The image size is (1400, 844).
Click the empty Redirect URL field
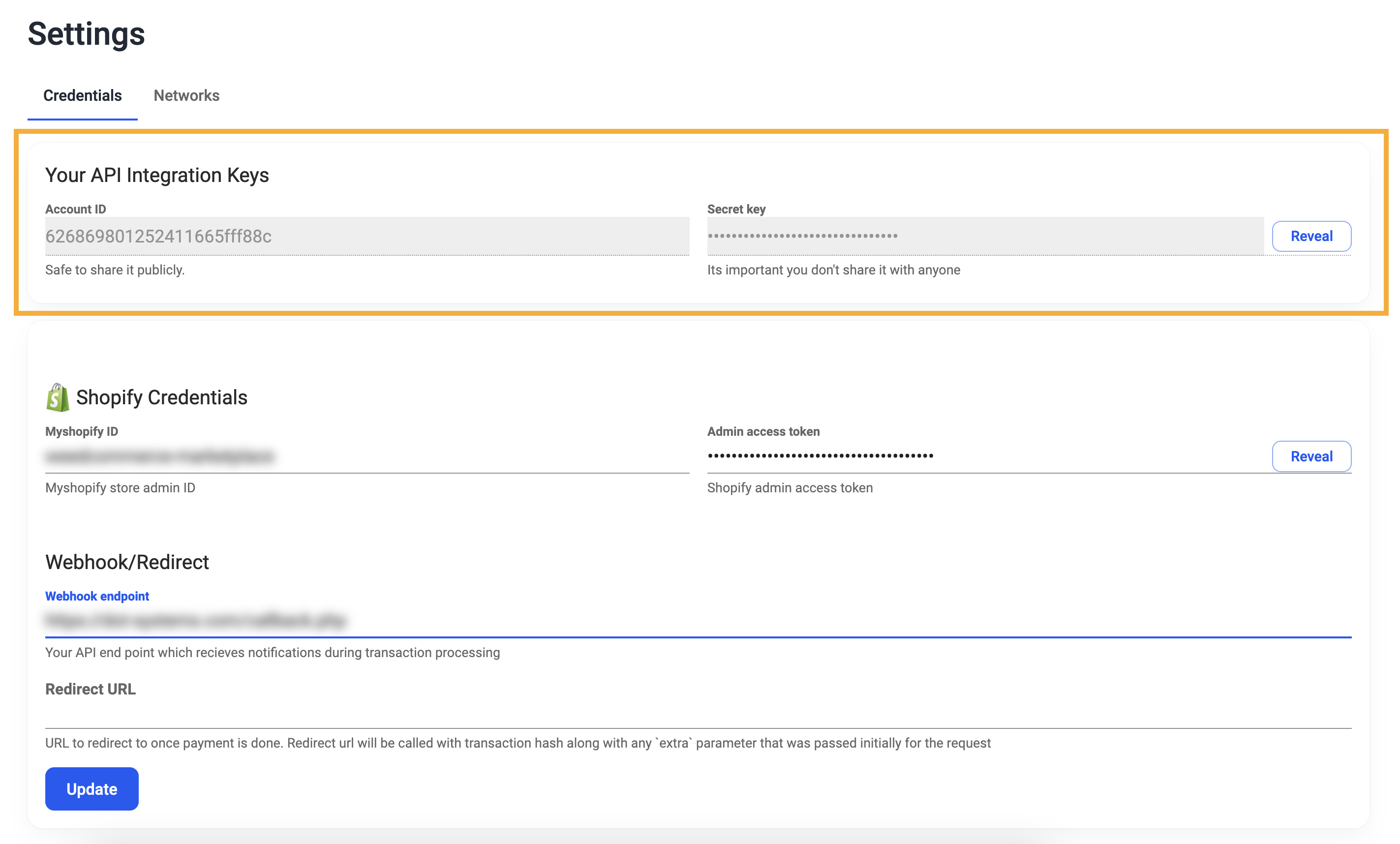(x=699, y=714)
